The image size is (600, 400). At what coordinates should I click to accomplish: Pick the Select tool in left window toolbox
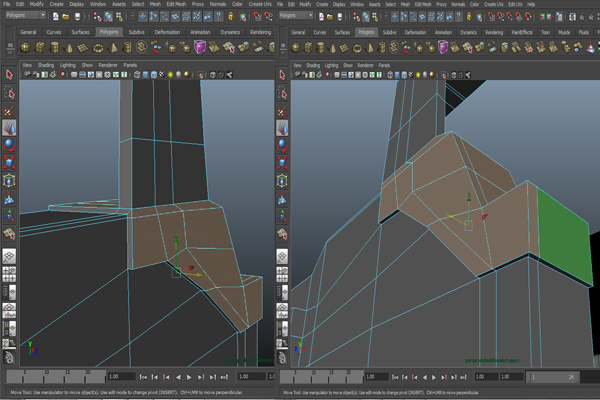pos(9,74)
